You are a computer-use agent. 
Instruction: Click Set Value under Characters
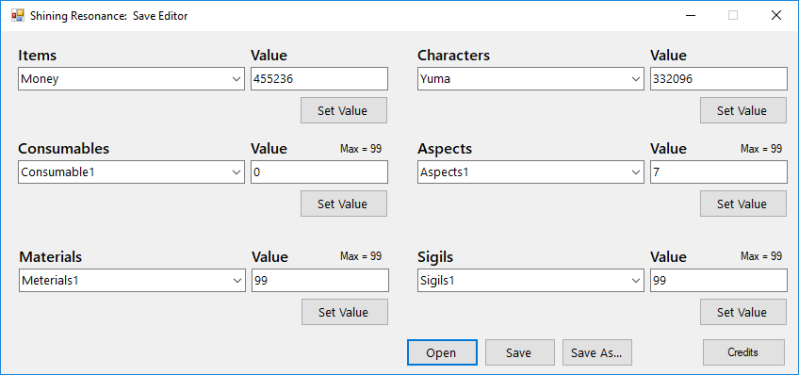[x=743, y=111]
